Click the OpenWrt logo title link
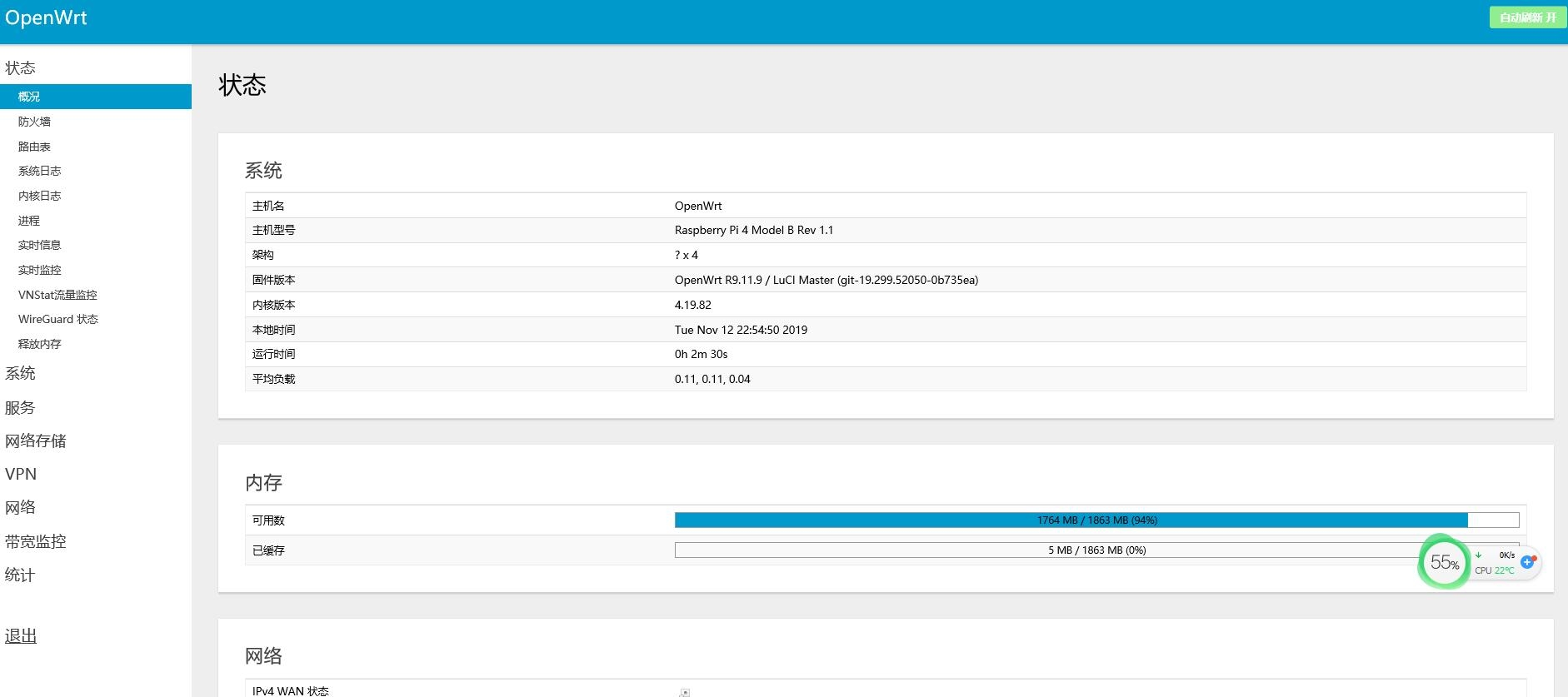Image resolution: width=1568 pixels, height=697 pixels. point(46,18)
